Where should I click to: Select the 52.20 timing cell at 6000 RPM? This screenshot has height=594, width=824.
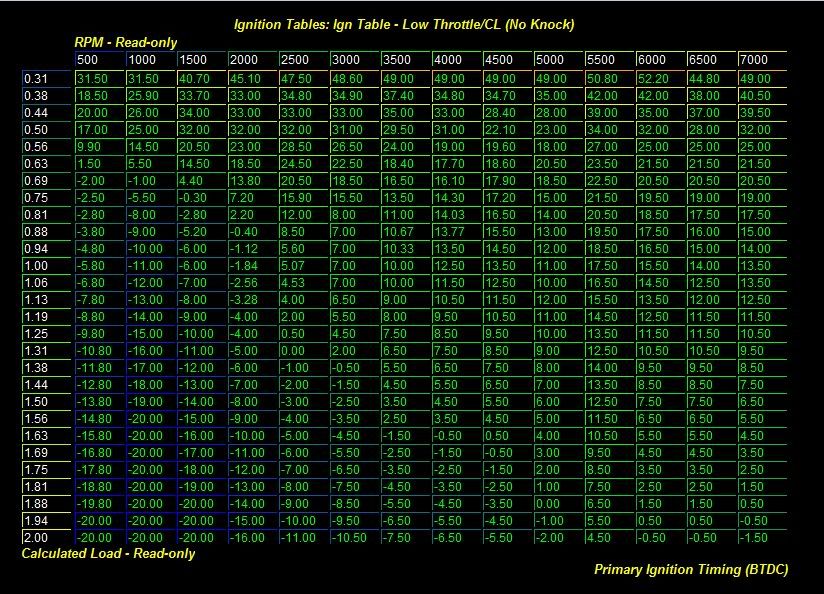[659, 78]
